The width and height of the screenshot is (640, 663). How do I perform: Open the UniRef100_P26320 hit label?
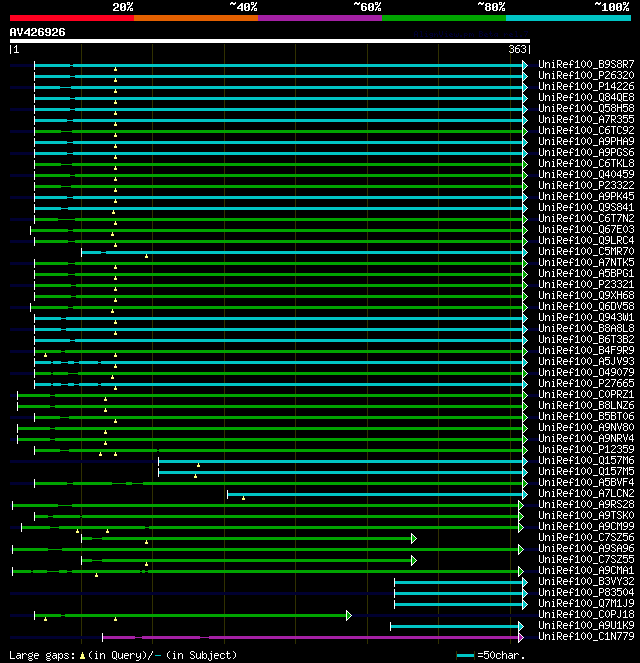(586, 75)
